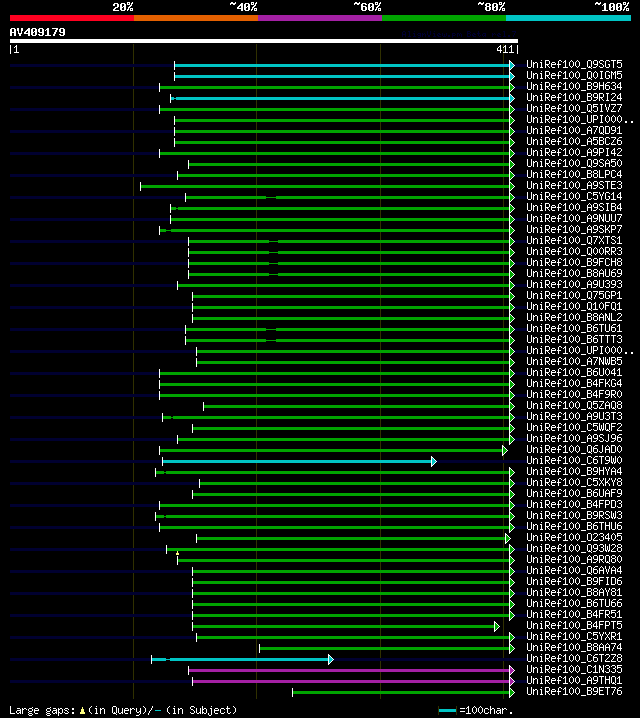Select the UniRef100_Q7XTS1 entry
Image resolution: width=640 pixels, height=718 pixels.
(574, 240)
